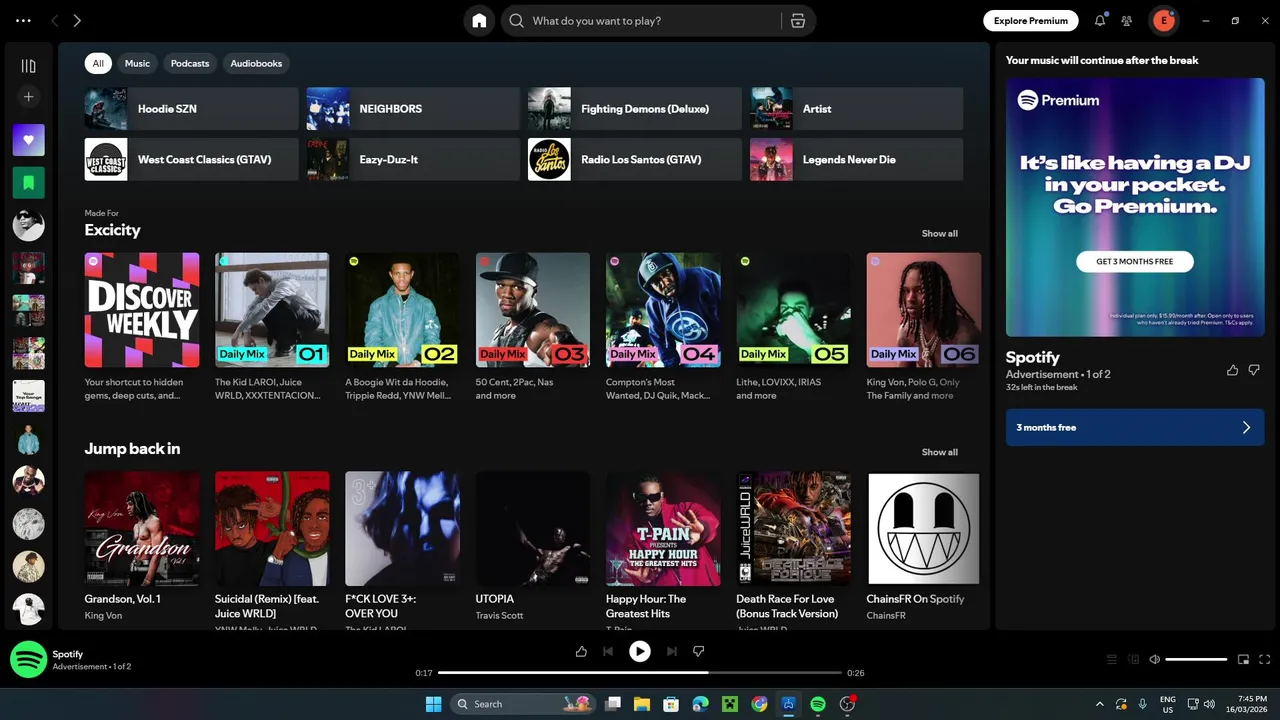
Task: Open Happy Hour: The Greatest Hits
Action: click(663, 528)
